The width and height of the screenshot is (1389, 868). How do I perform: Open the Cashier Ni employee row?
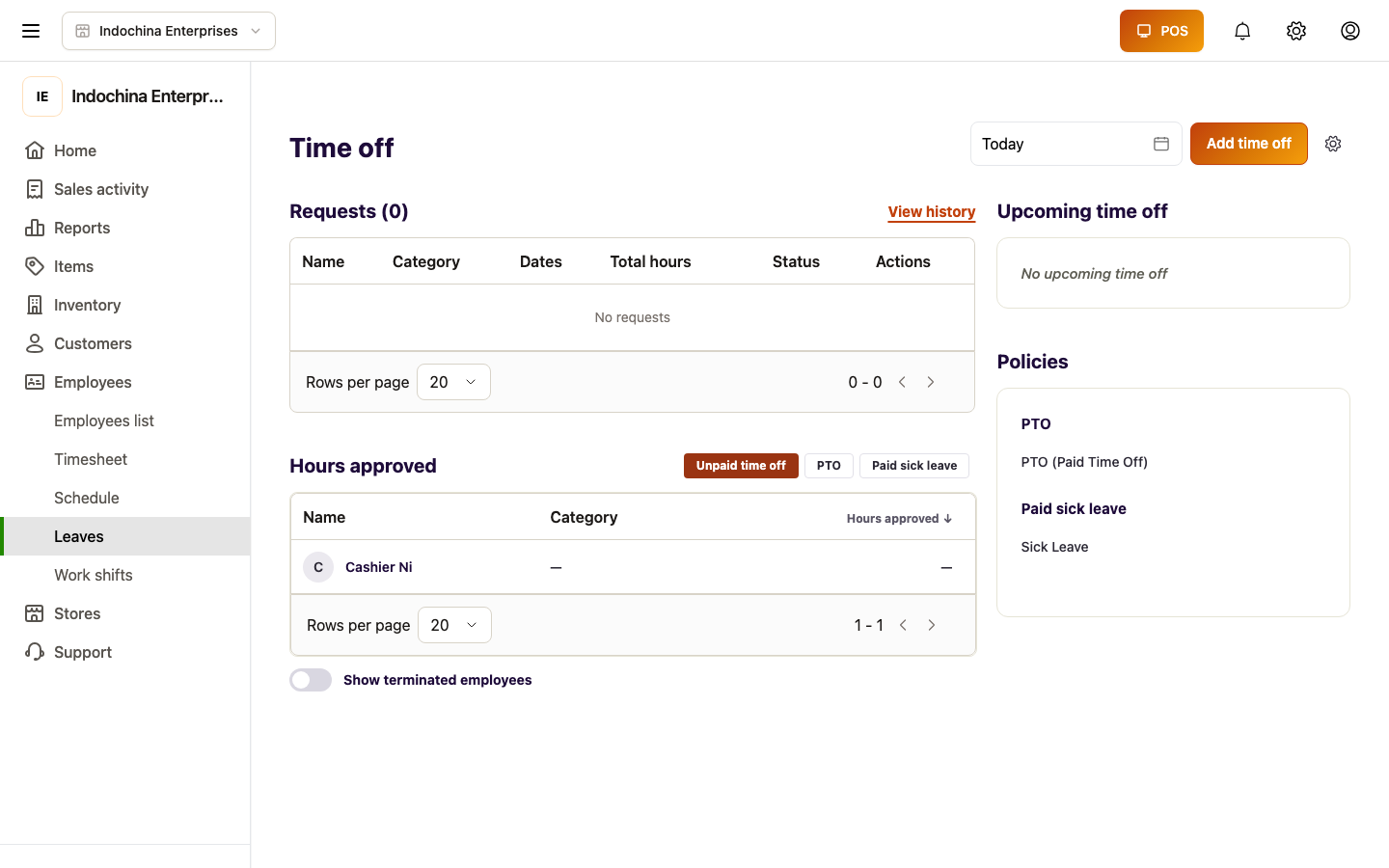coord(633,567)
